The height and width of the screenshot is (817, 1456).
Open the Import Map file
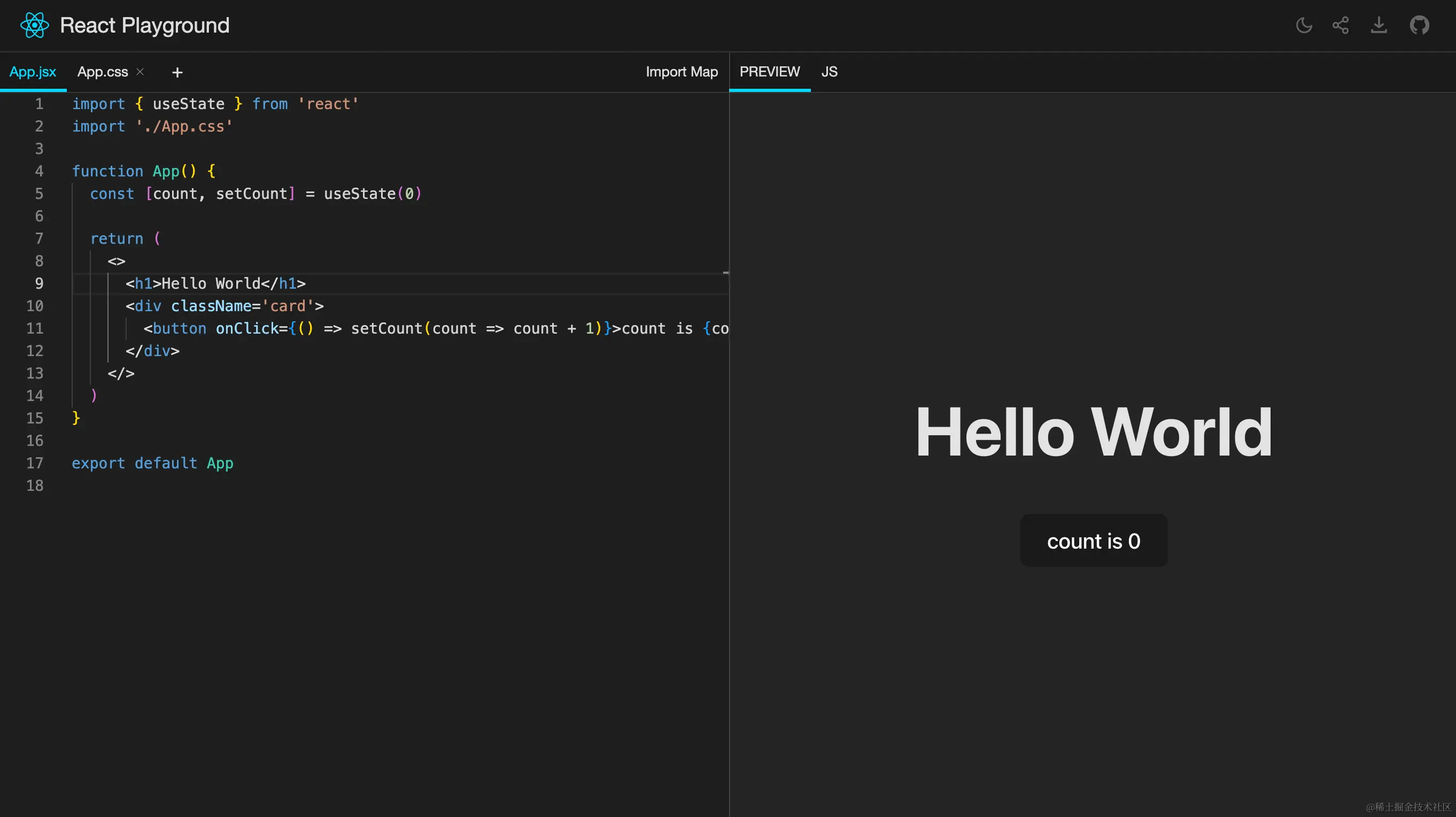pyautogui.click(x=681, y=72)
